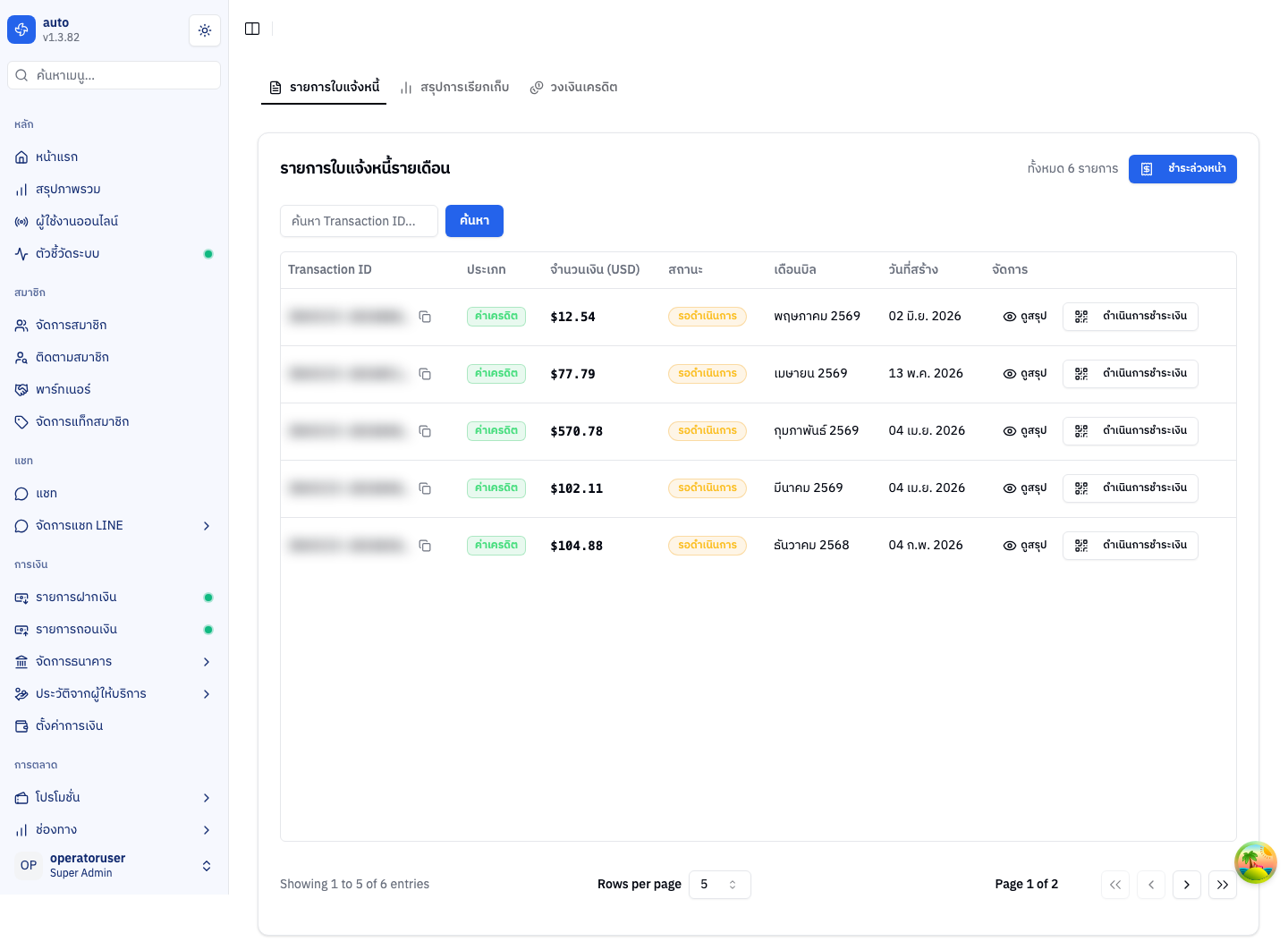Switch to วงเงินเครดิต tab

[x=573, y=88]
